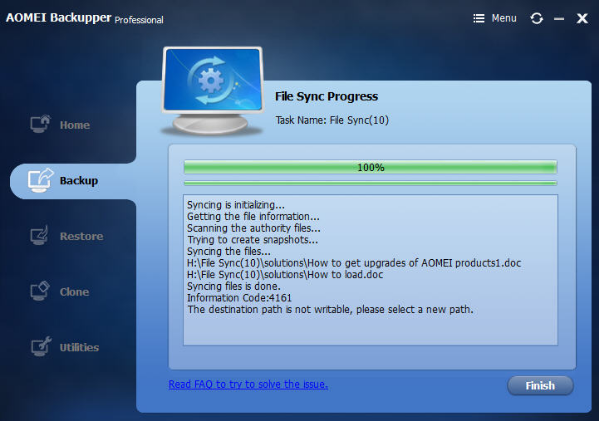This screenshot has width=600, height=421.
Task: Click log line 'Getting the file information...'
Action: coord(253,217)
